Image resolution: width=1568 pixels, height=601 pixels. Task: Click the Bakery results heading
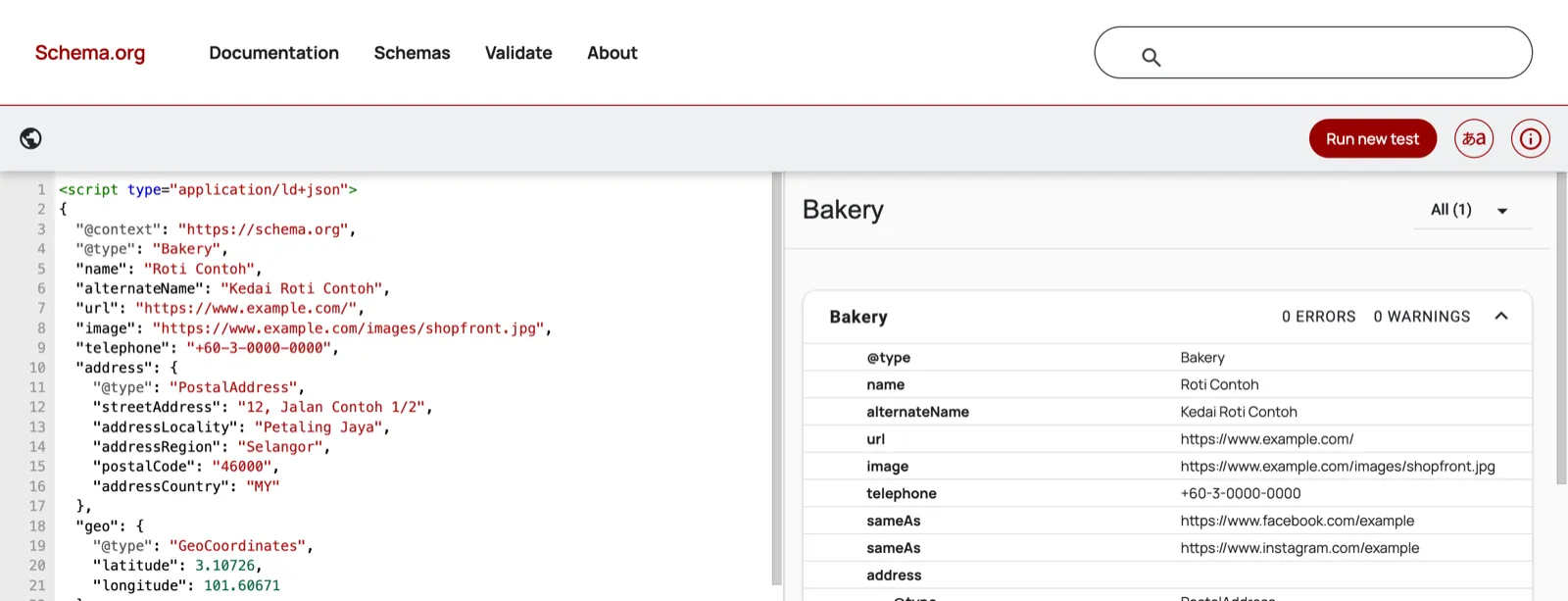click(x=843, y=210)
